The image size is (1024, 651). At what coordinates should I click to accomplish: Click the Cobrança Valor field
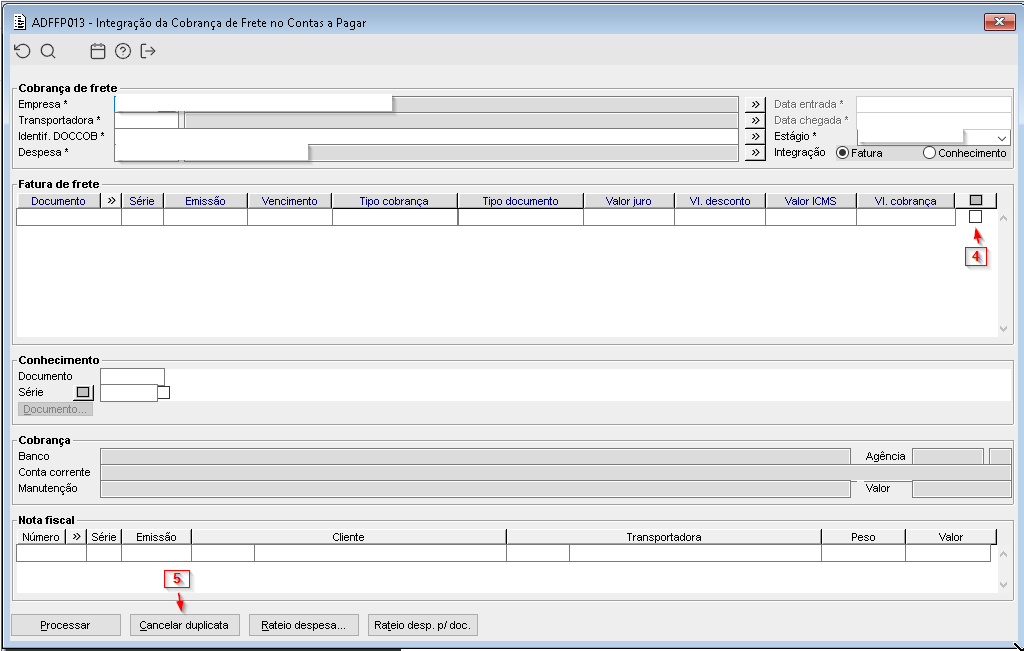961,488
